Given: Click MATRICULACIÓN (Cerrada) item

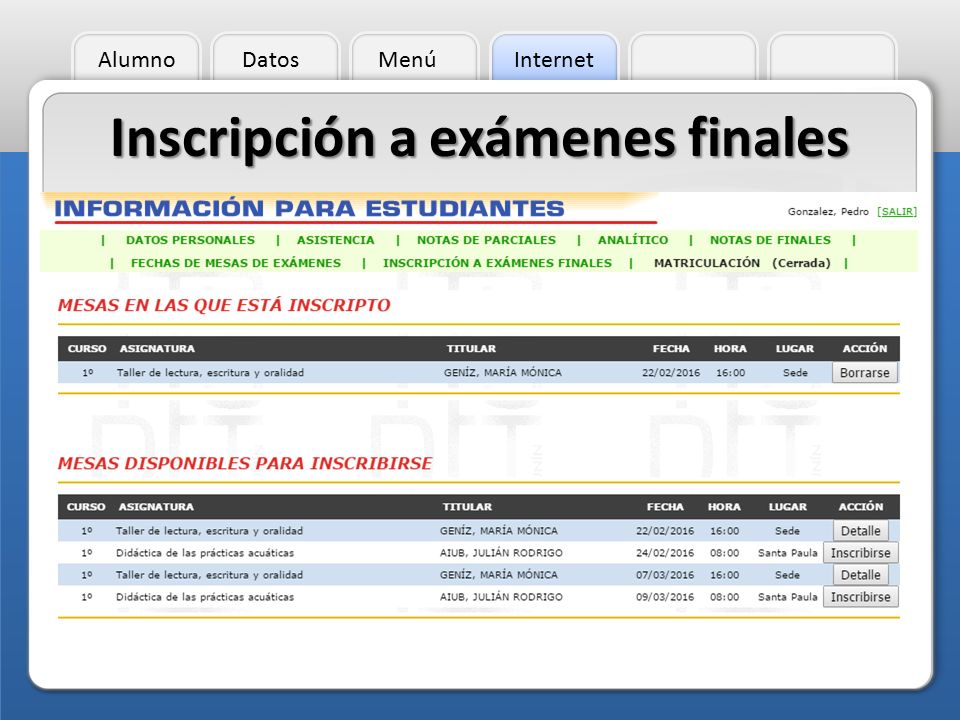Looking at the screenshot, I should [742, 263].
